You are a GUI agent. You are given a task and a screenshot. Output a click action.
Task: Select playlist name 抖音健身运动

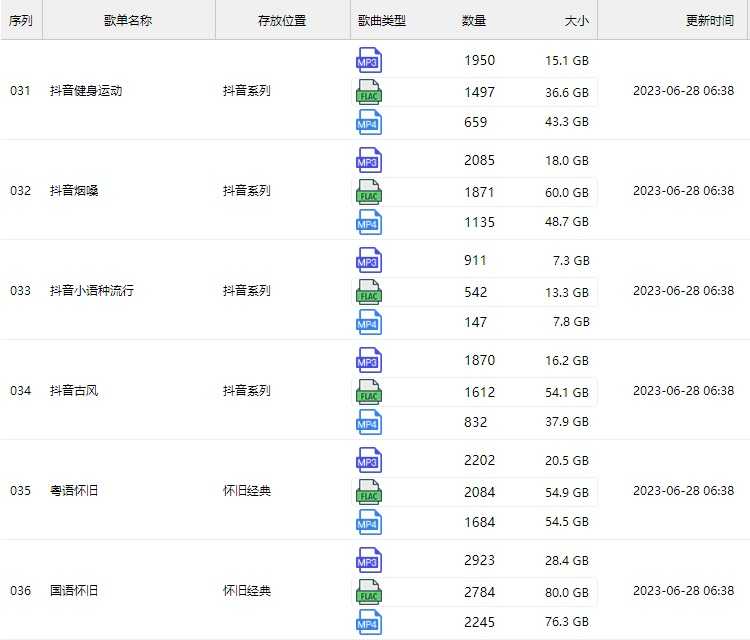click(x=86, y=90)
